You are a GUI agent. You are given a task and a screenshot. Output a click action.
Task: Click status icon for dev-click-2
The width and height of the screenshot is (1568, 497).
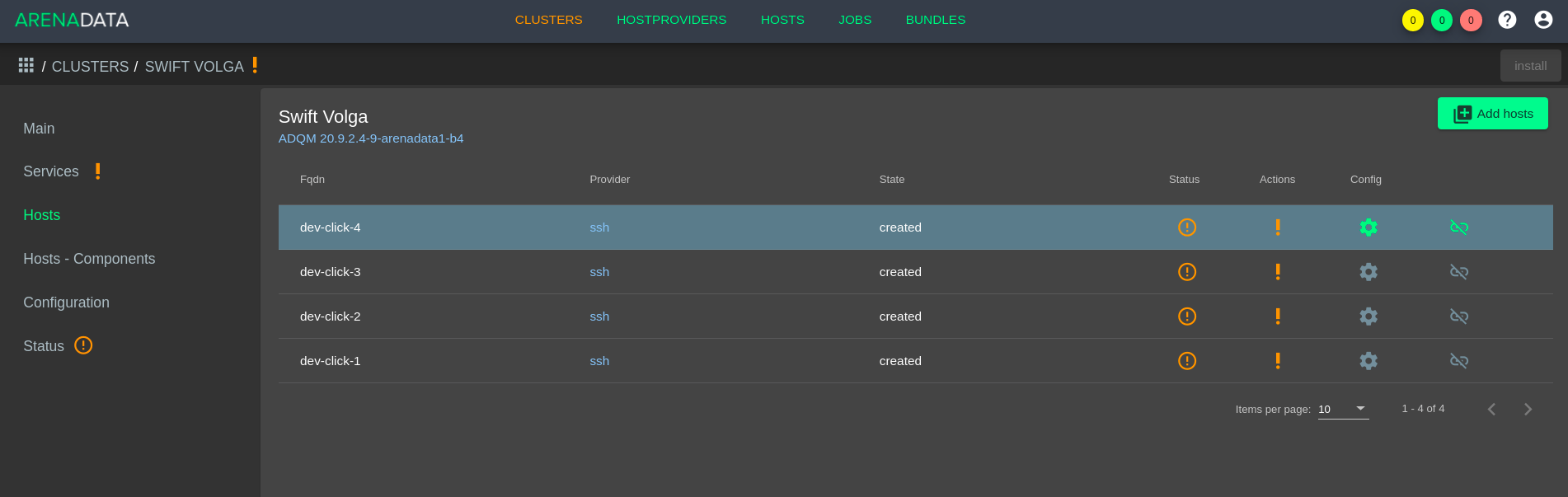click(1187, 316)
